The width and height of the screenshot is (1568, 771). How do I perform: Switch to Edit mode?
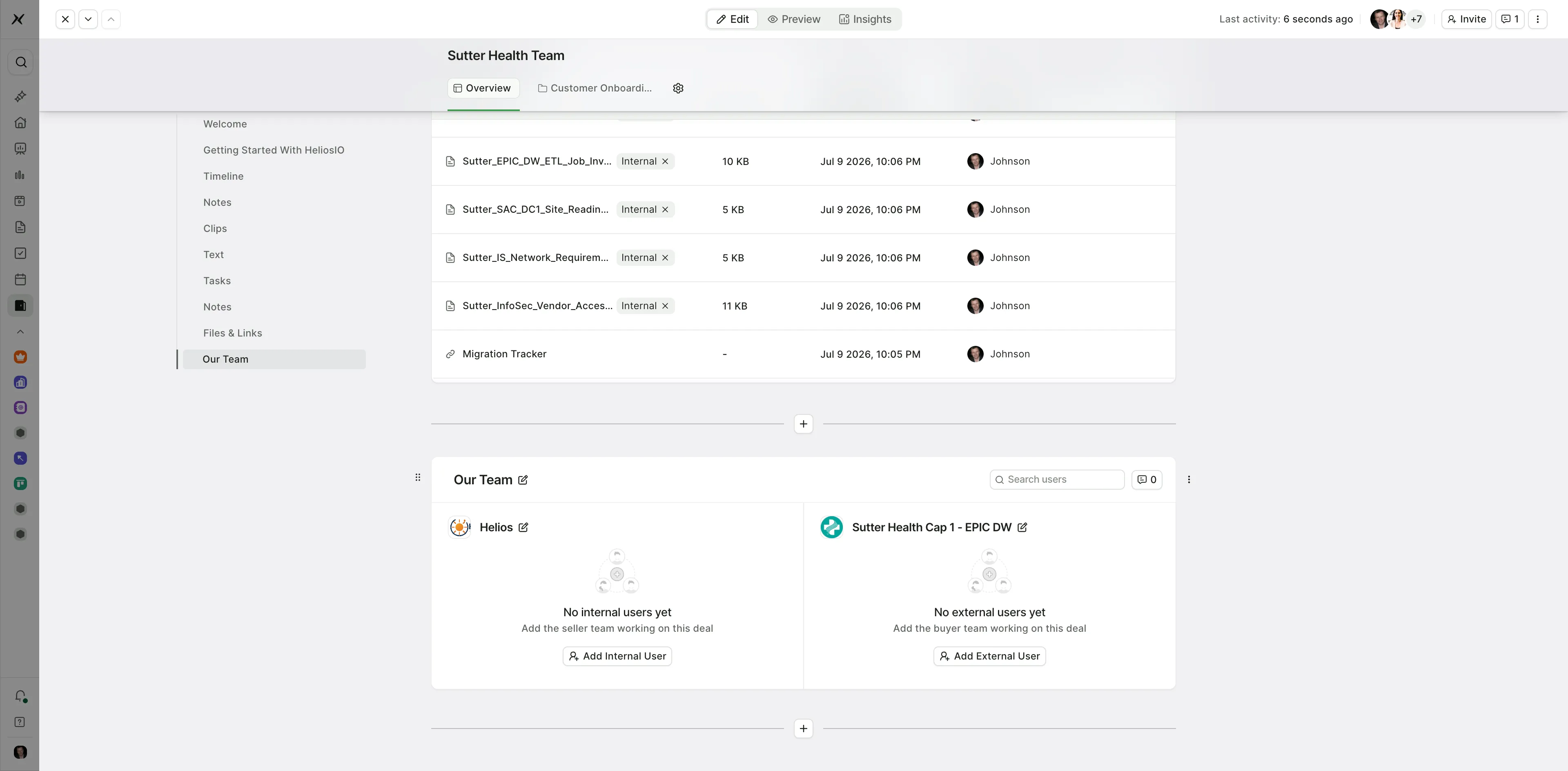(x=732, y=19)
